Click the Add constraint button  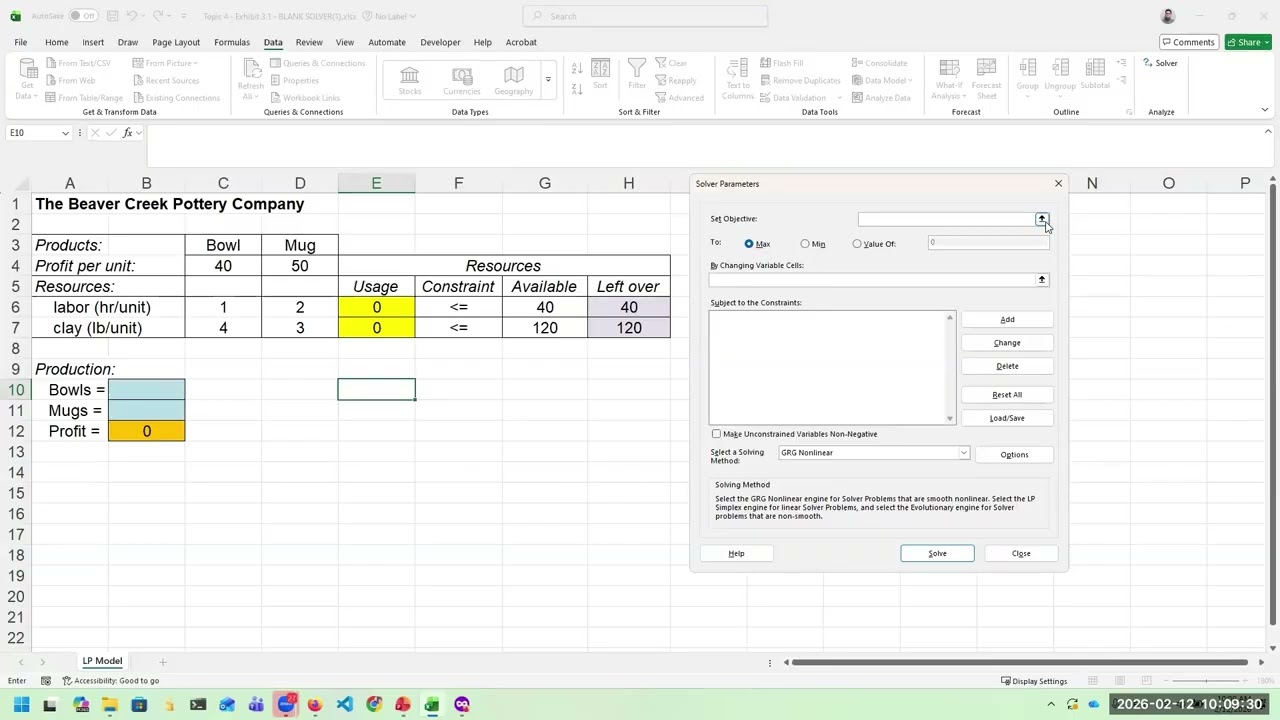[x=1007, y=319]
